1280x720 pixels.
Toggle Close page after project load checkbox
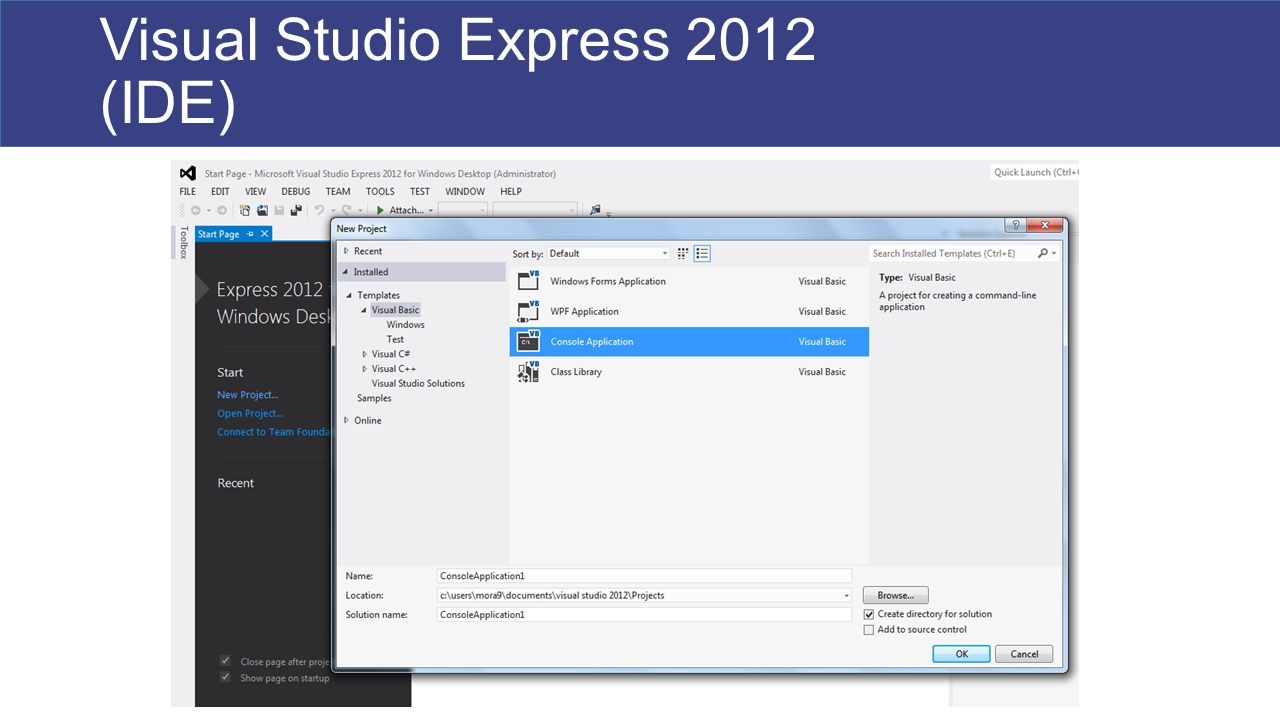click(x=225, y=662)
